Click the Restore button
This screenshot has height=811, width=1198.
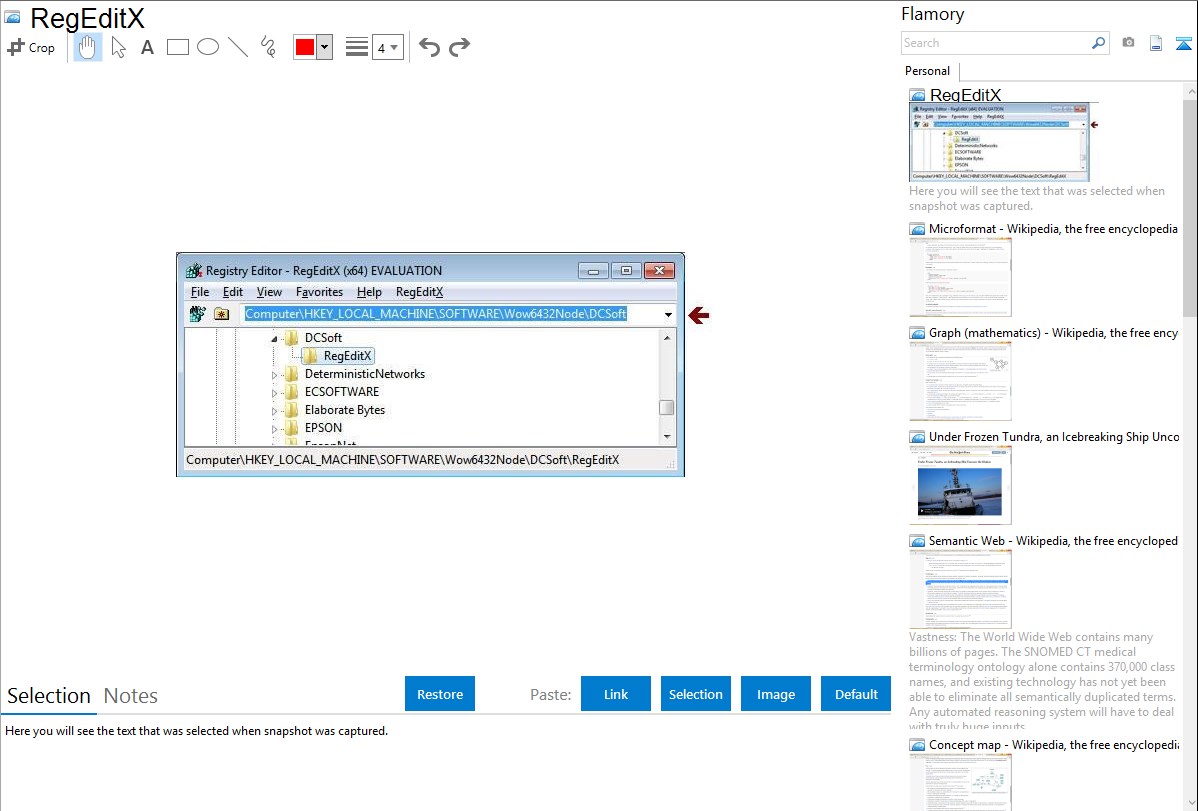coord(440,694)
